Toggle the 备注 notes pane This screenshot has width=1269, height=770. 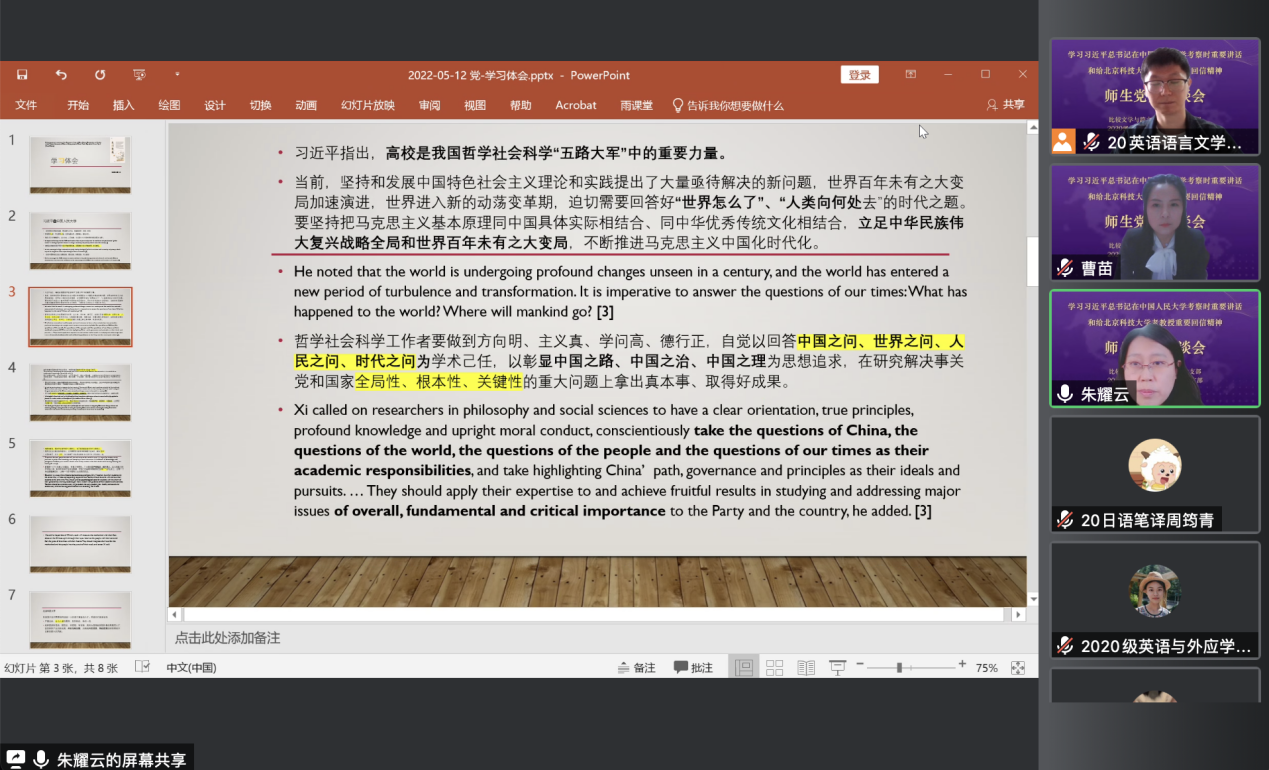[636, 668]
